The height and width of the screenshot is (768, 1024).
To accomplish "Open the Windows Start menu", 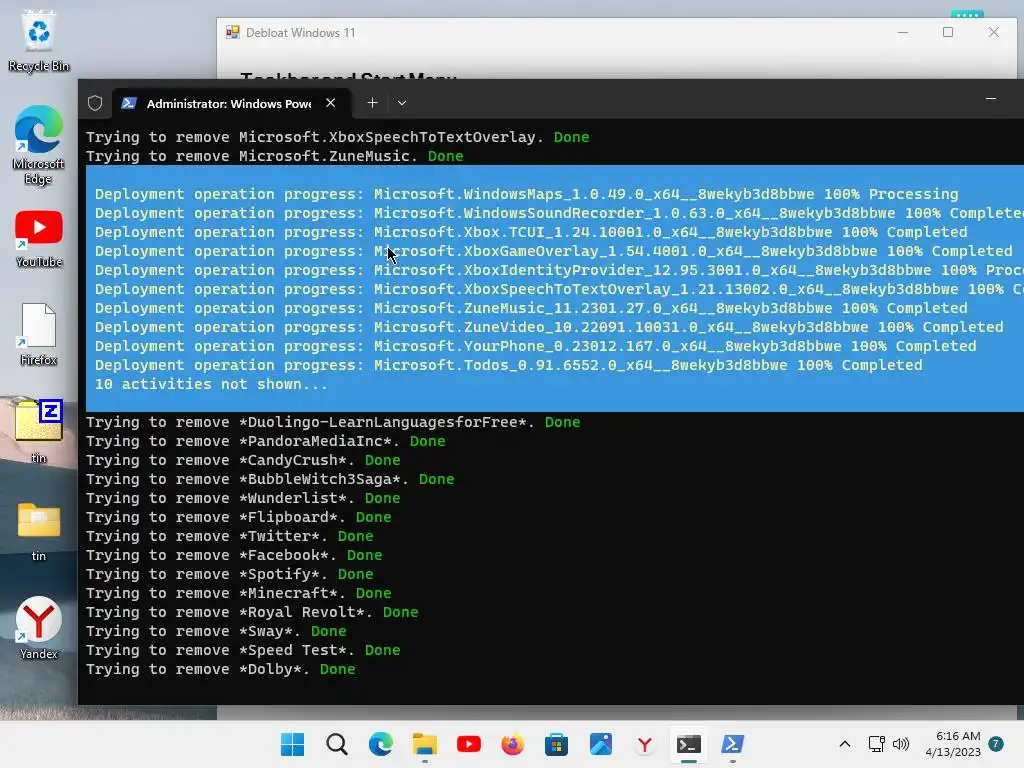I will coord(293,744).
